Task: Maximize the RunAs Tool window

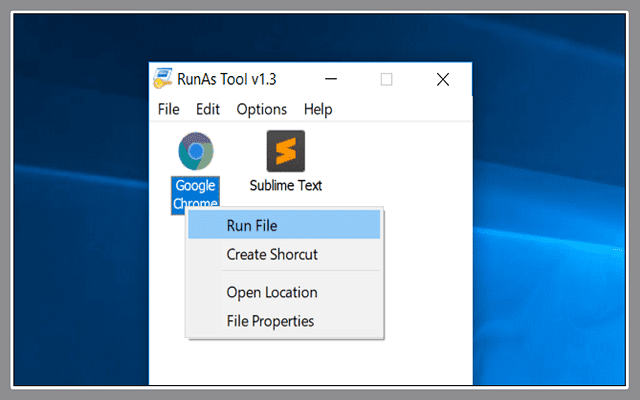Action: click(x=387, y=79)
